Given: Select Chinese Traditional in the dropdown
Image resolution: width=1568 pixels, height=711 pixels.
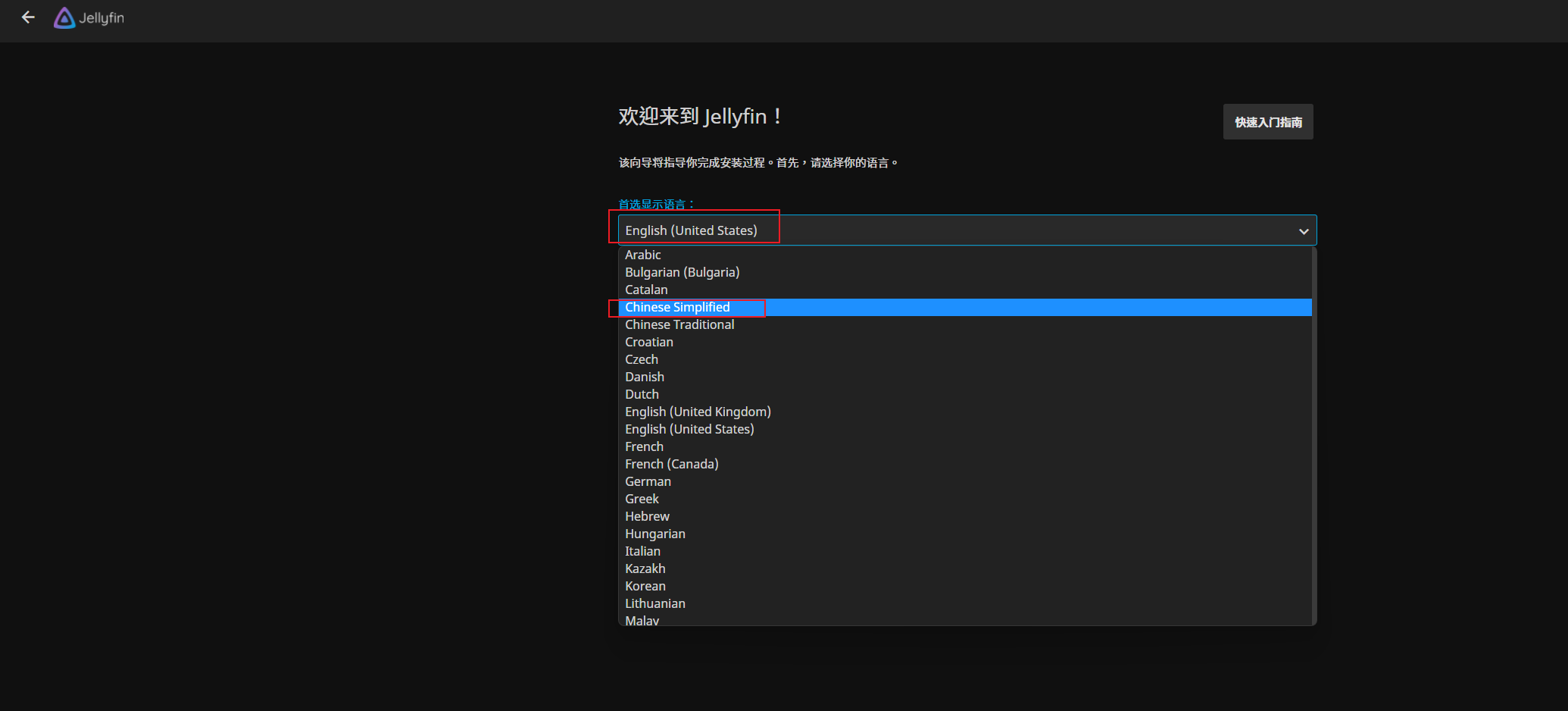Looking at the screenshot, I should (x=679, y=324).
